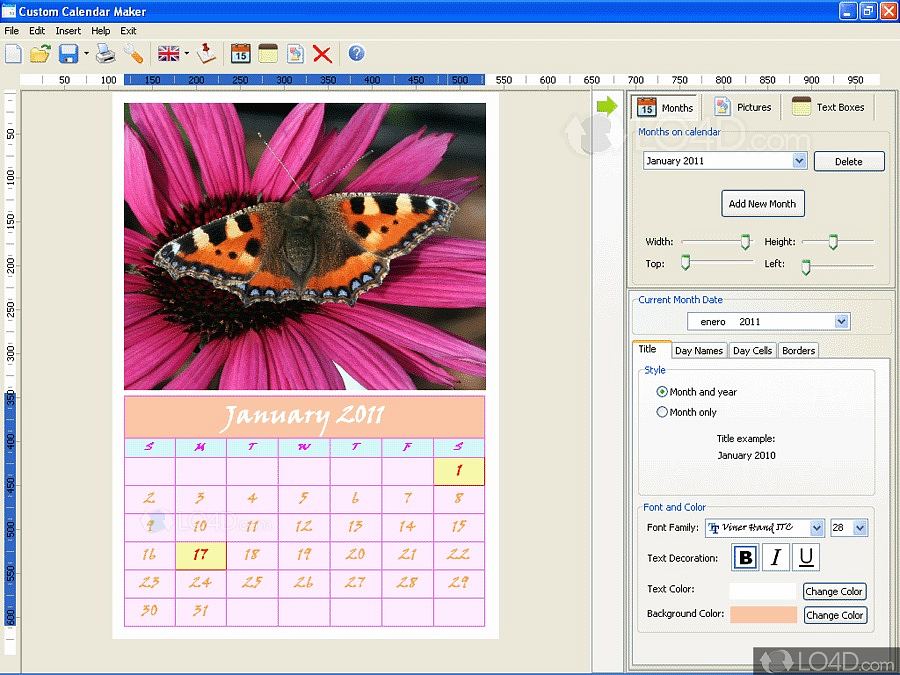Choose the 'Month only' style option
Viewport: 900px width, 675px height.
(662, 412)
